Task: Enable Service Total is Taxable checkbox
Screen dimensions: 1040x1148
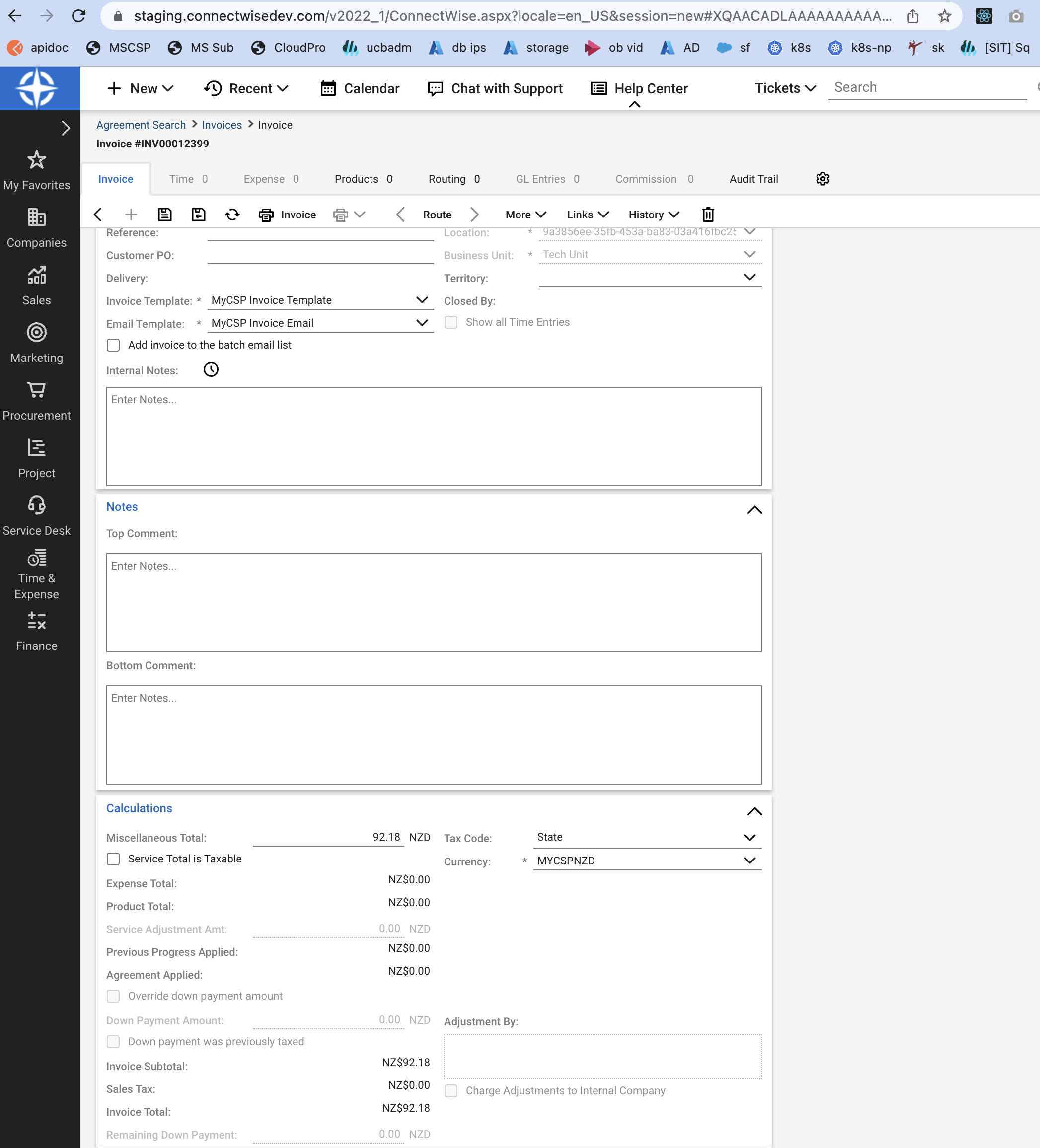Action: coord(113,859)
